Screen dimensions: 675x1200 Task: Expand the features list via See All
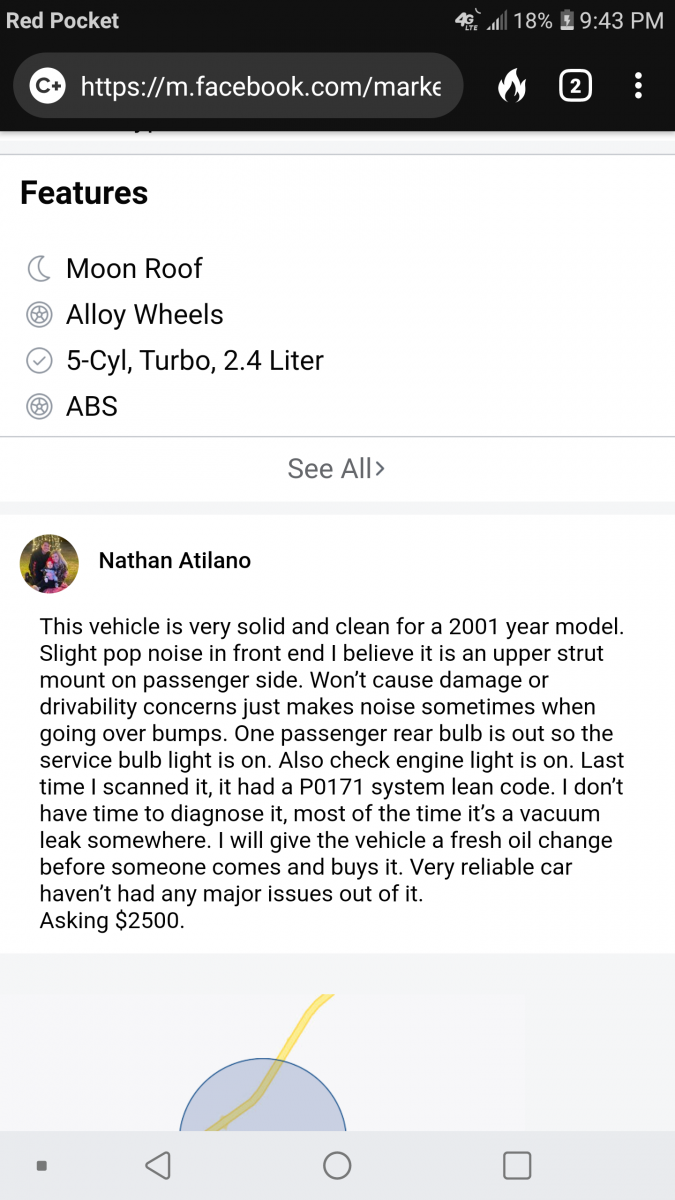click(x=337, y=468)
